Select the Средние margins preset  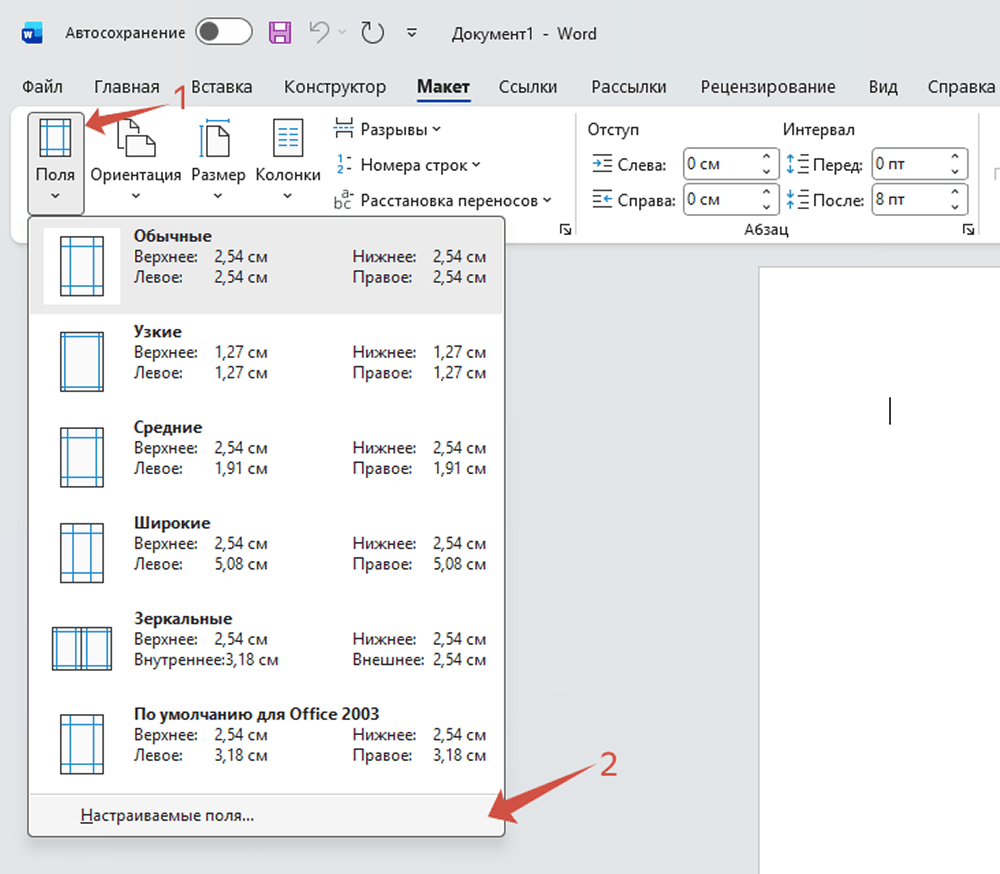(x=267, y=457)
